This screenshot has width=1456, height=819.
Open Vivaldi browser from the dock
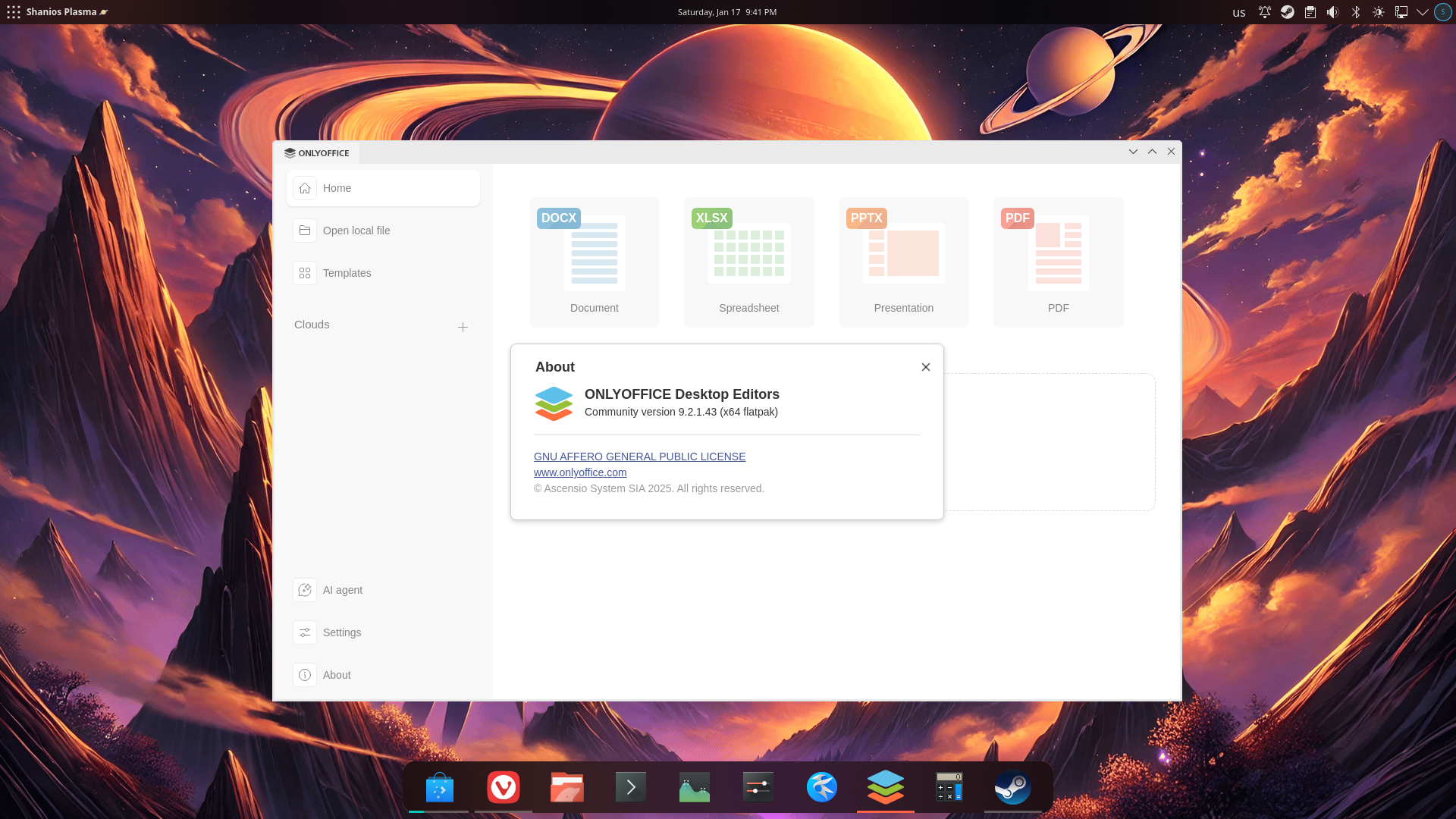(x=504, y=787)
